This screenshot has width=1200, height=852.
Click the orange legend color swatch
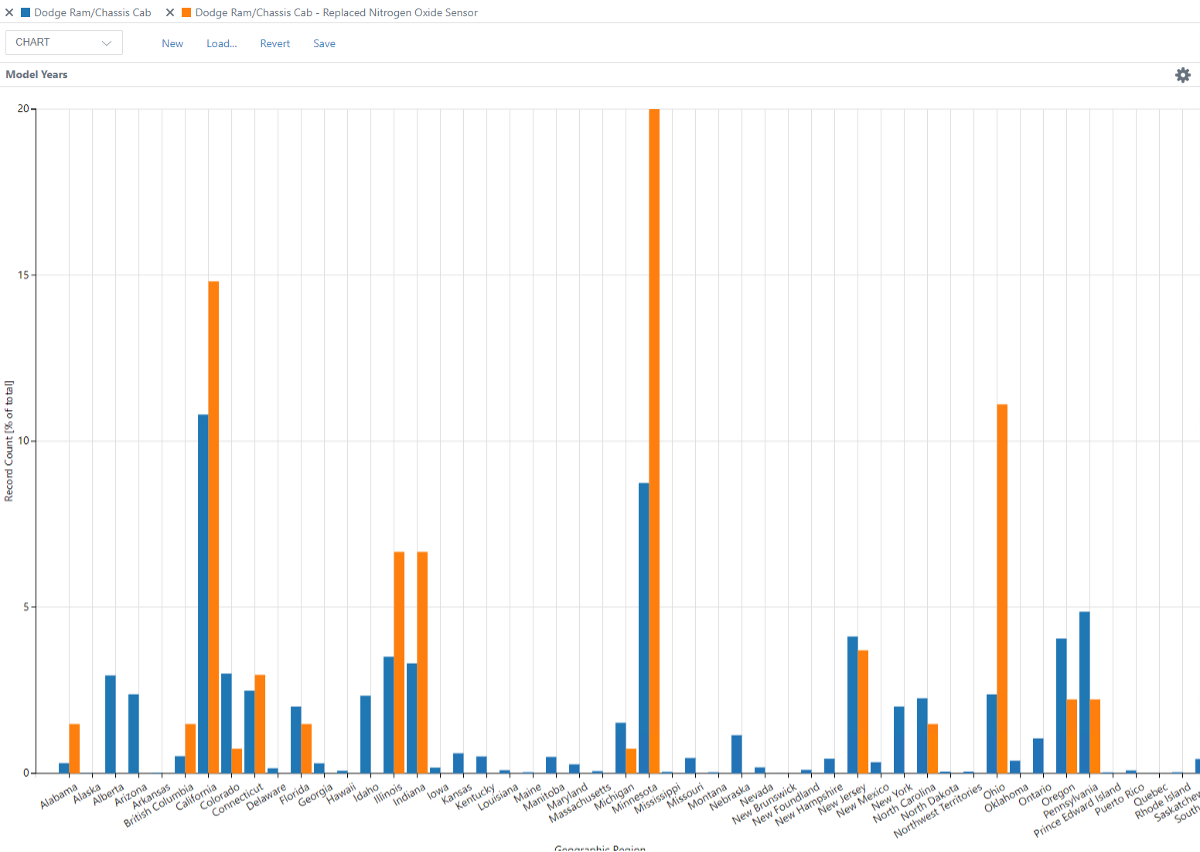point(186,13)
